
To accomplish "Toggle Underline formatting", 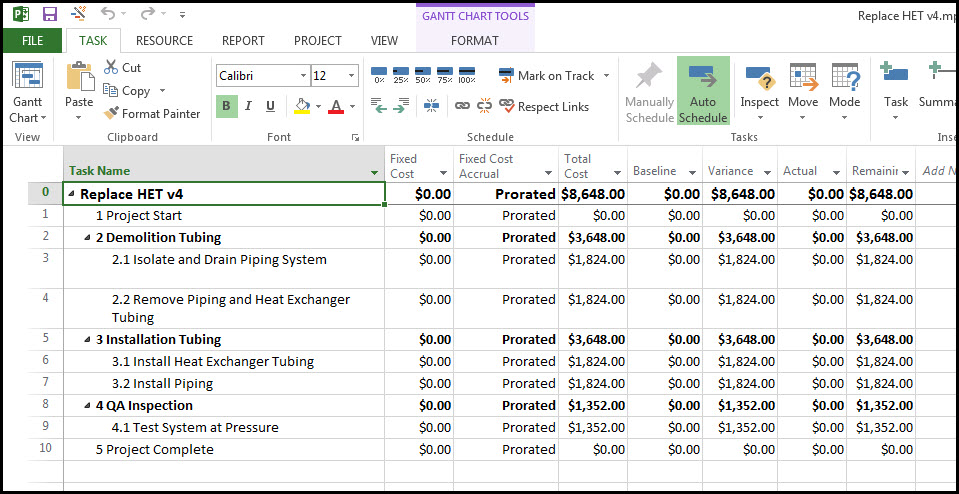I will [270, 106].
